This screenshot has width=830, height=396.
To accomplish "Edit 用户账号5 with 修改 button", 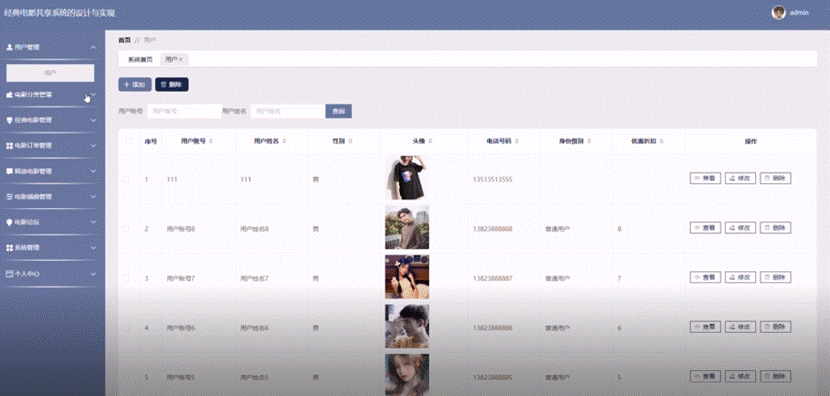I will tap(740, 376).
